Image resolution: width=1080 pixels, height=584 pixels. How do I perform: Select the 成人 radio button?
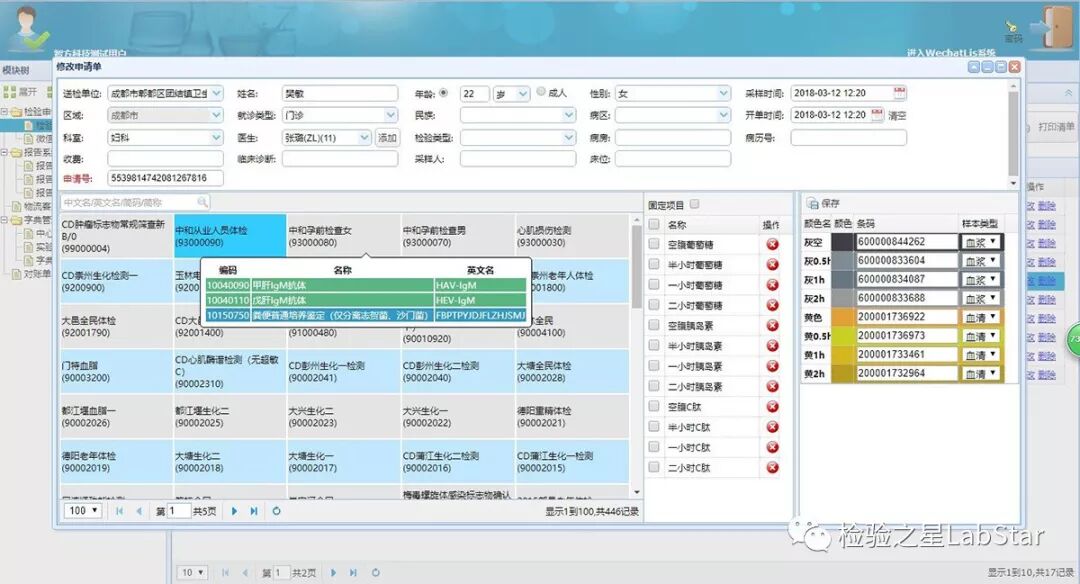pyautogui.click(x=541, y=92)
